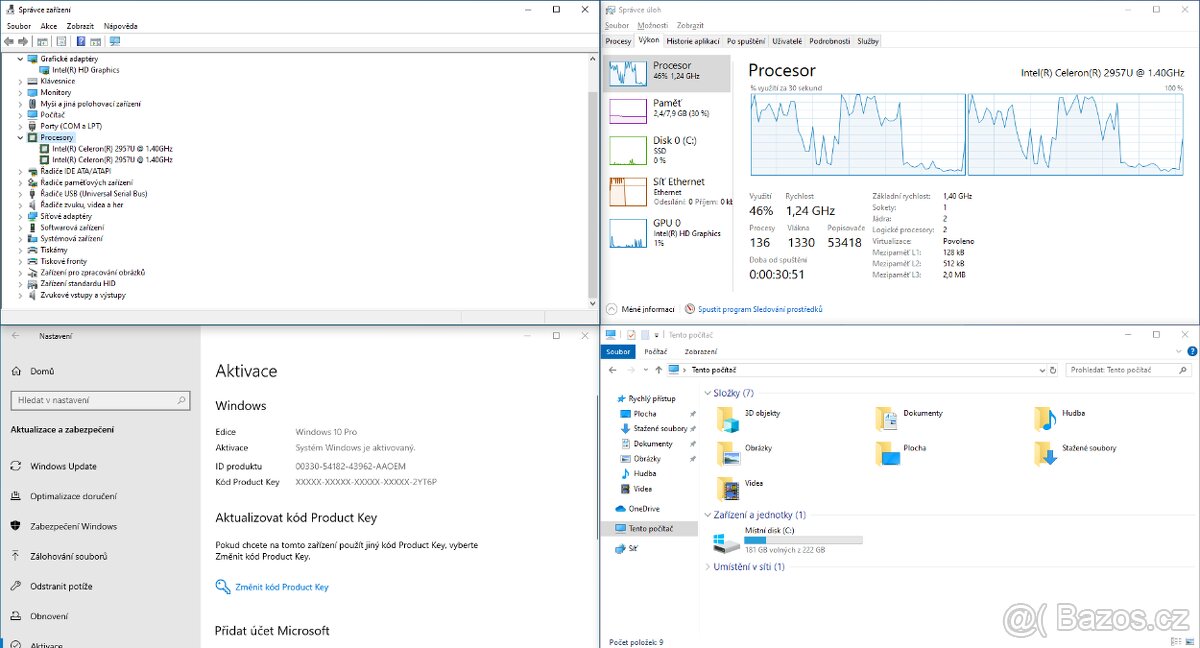Collapse the Grafické adaptéry node
Image resolution: width=1200 pixels, height=648 pixels.
[20, 59]
